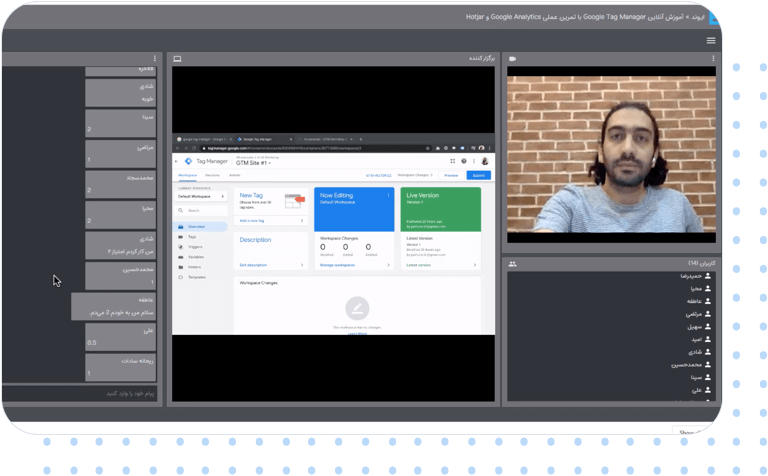
Task: Select the active Google Tag Manager browser tab
Action: point(263,139)
